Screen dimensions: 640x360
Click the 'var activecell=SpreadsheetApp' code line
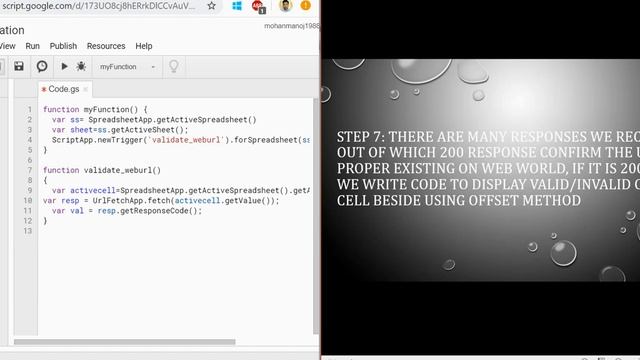point(180,190)
